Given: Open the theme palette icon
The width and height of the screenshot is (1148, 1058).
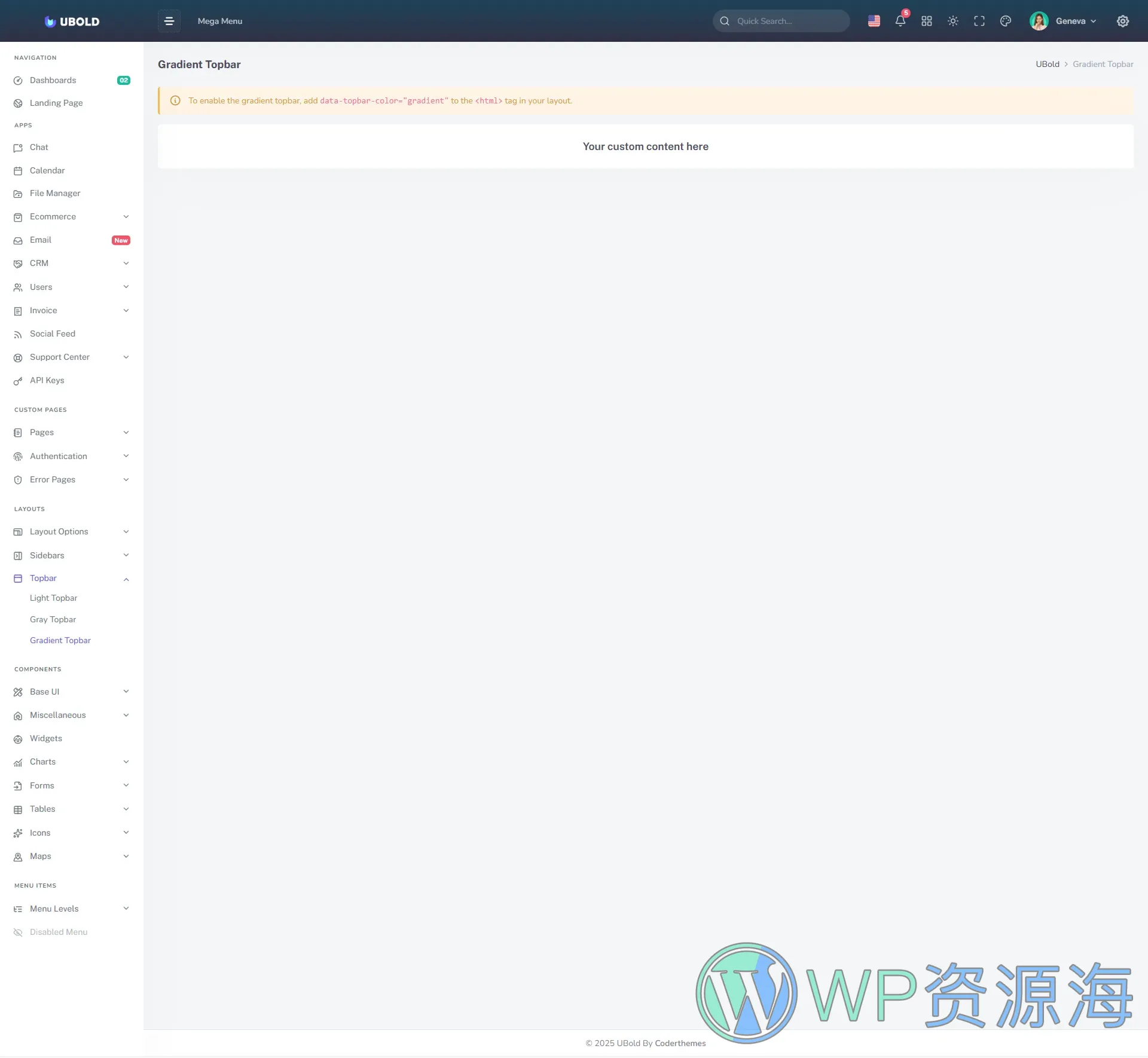Looking at the screenshot, I should pyautogui.click(x=1006, y=21).
